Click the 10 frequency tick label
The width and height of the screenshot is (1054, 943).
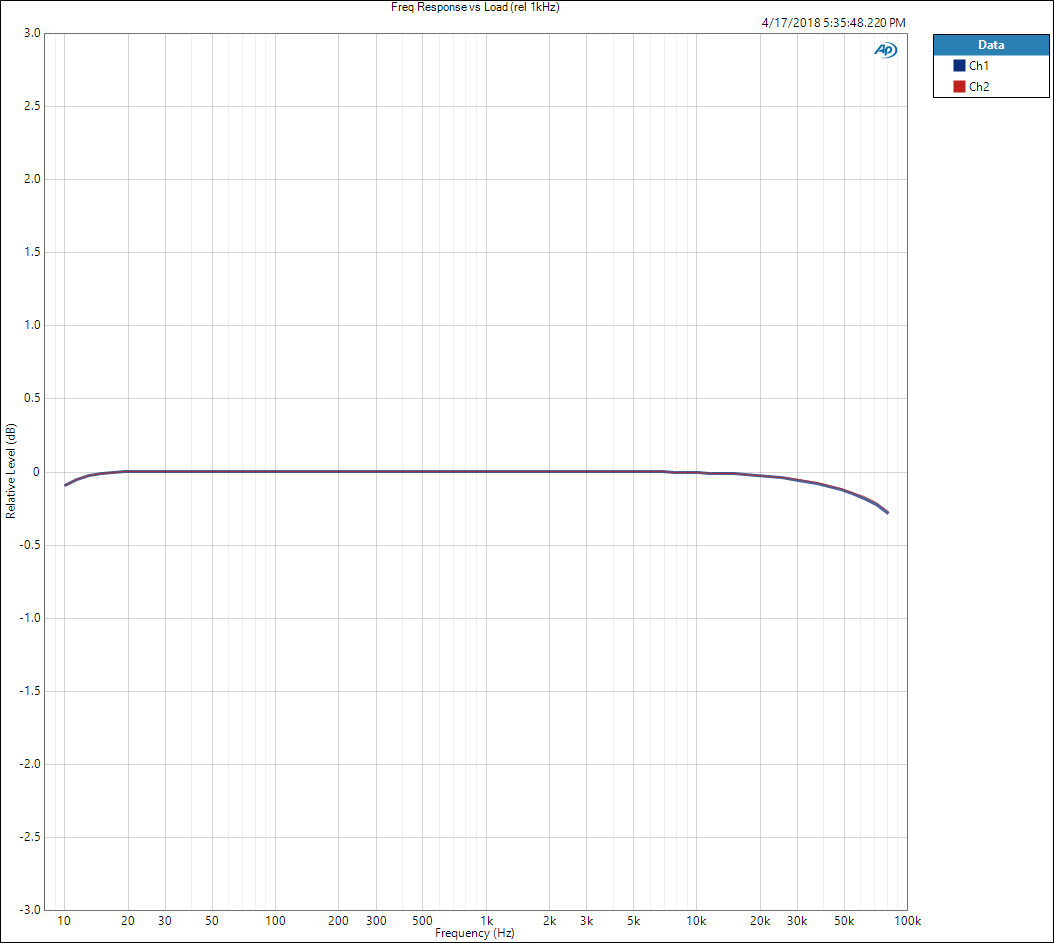point(64,921)
